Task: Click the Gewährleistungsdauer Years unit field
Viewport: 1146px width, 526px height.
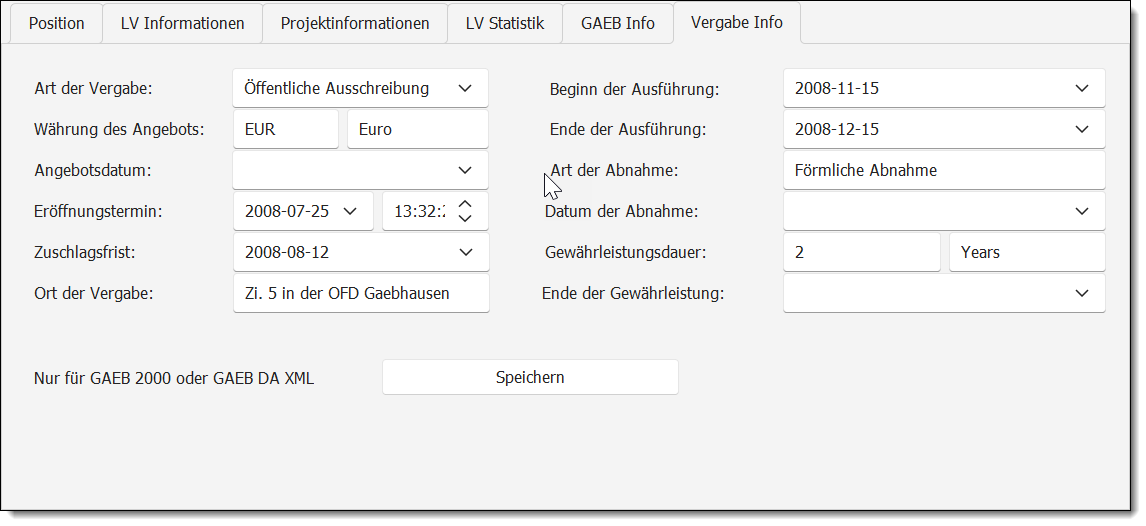Action: point(1026,252)
